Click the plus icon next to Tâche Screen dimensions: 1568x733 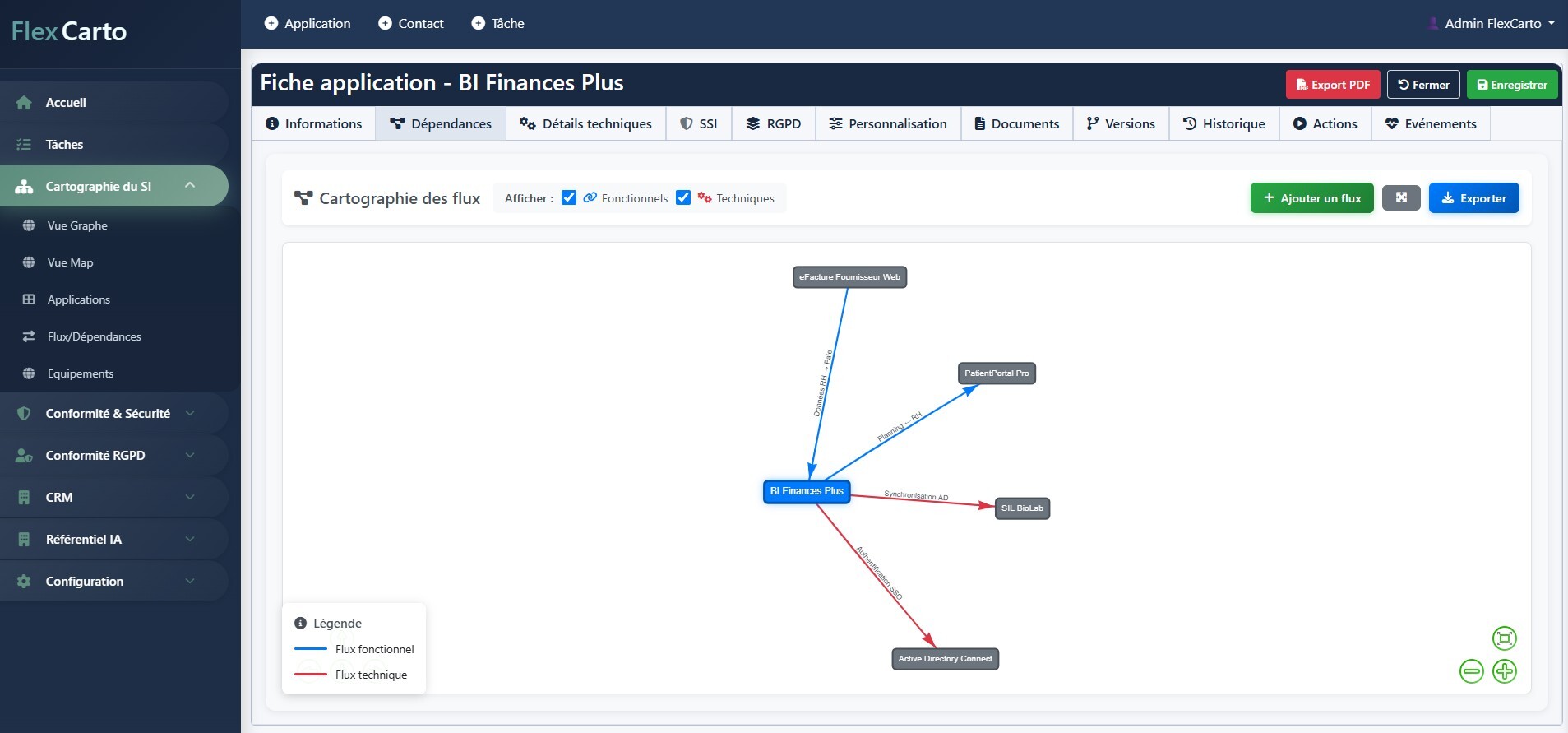click(478, 23)
